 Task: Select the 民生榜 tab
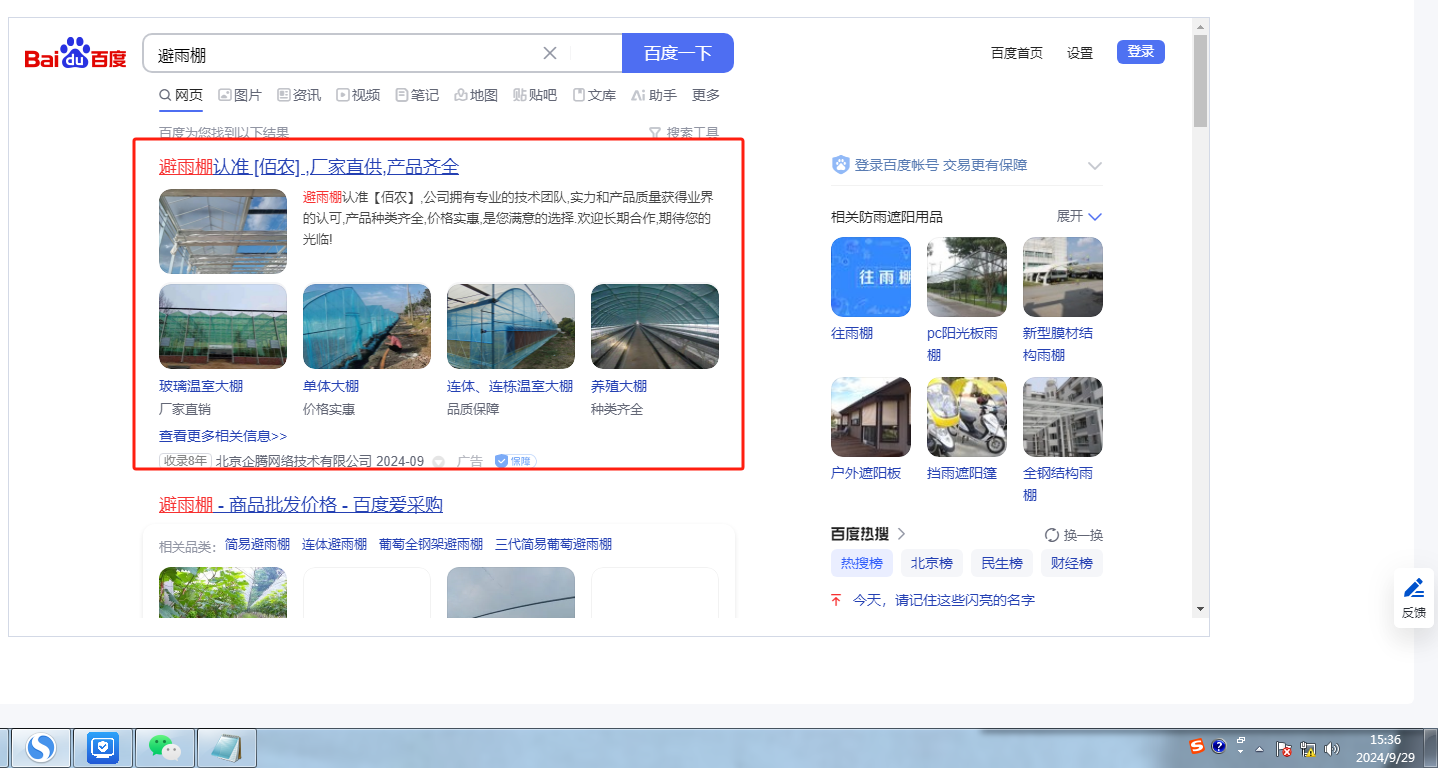coord(1002,563)
